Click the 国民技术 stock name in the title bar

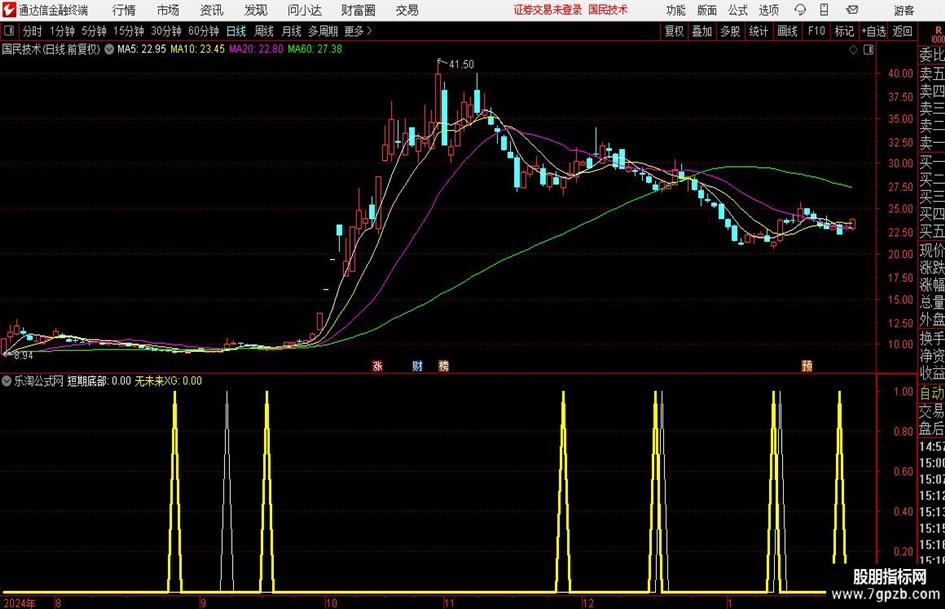tap(608, 10)
